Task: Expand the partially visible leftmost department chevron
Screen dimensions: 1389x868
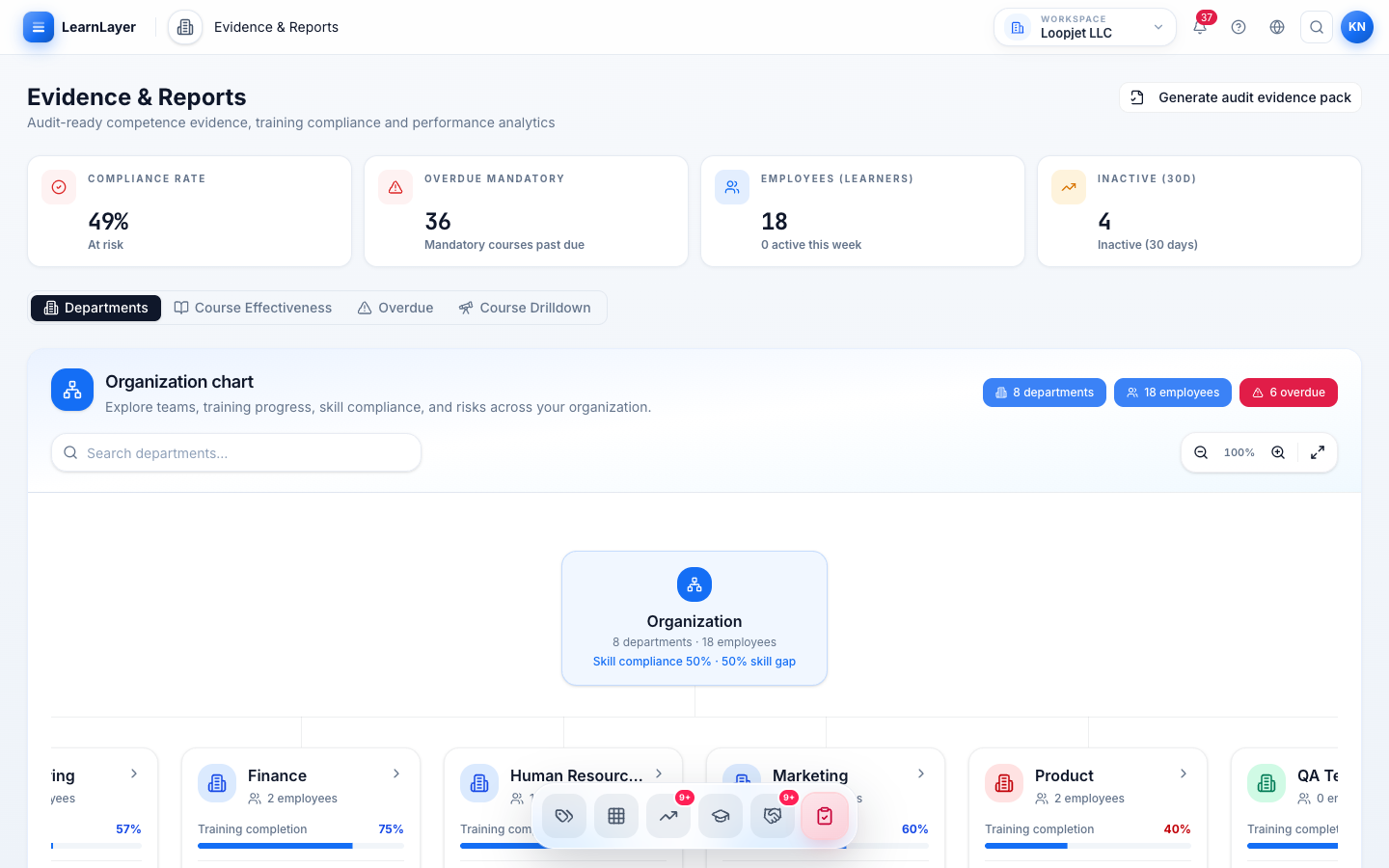Action: 134,773
